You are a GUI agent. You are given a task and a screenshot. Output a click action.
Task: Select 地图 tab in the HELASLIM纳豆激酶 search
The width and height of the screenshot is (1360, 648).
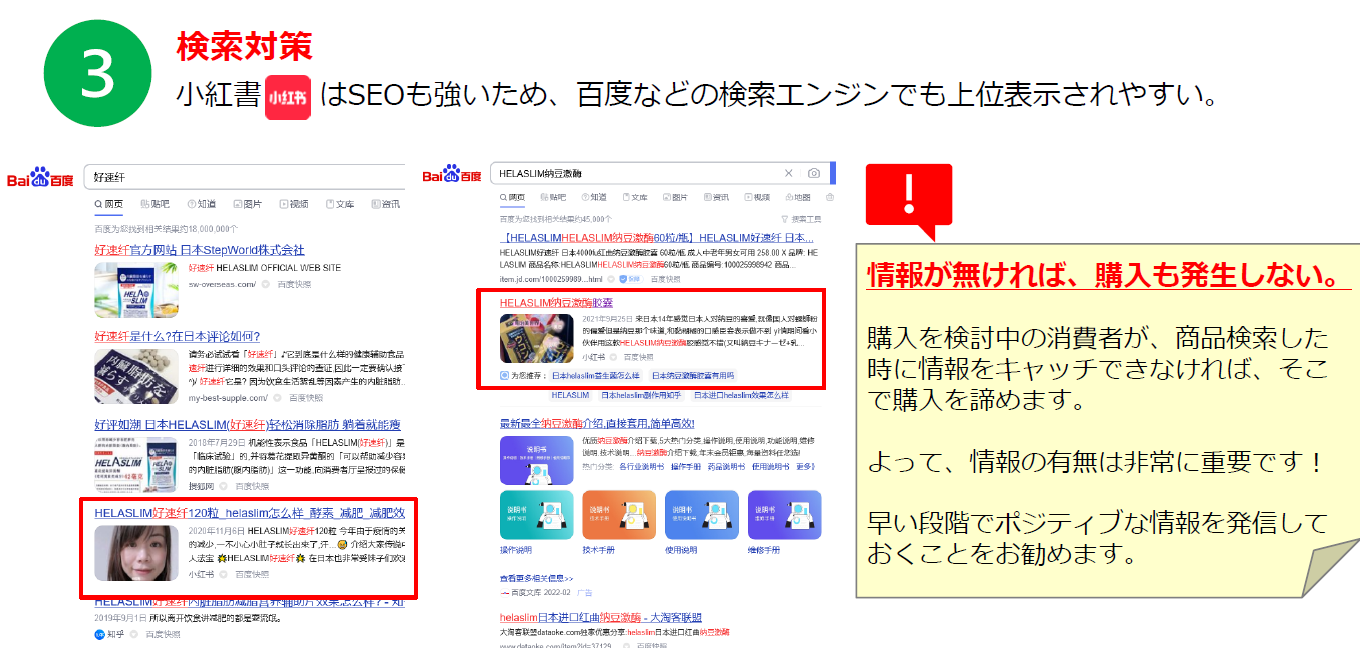(x=796, y=198)
